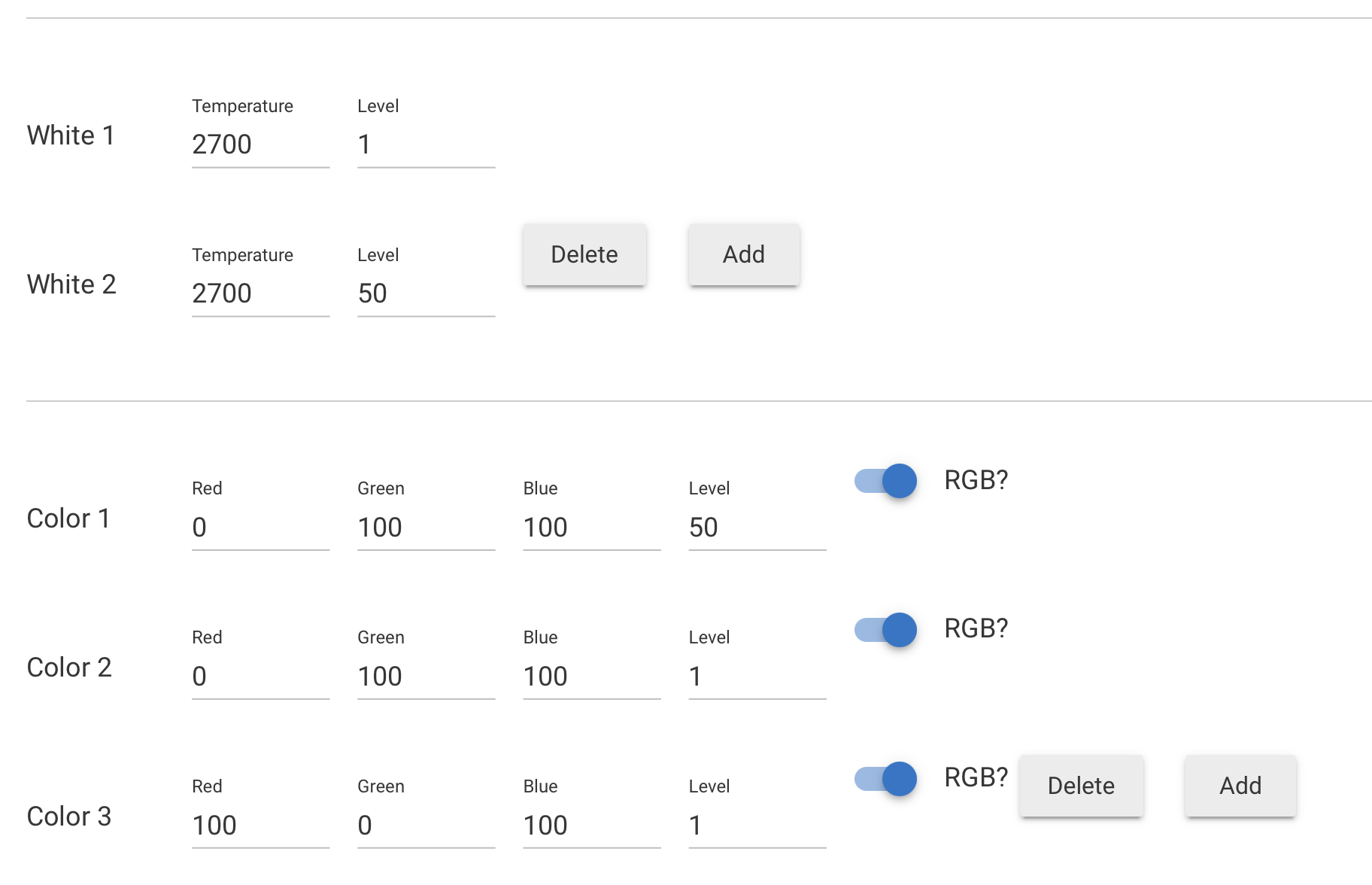Toggle the RGB switch for Color 1
Viewport: 1372px width, 885px height.
pos(885,481)
